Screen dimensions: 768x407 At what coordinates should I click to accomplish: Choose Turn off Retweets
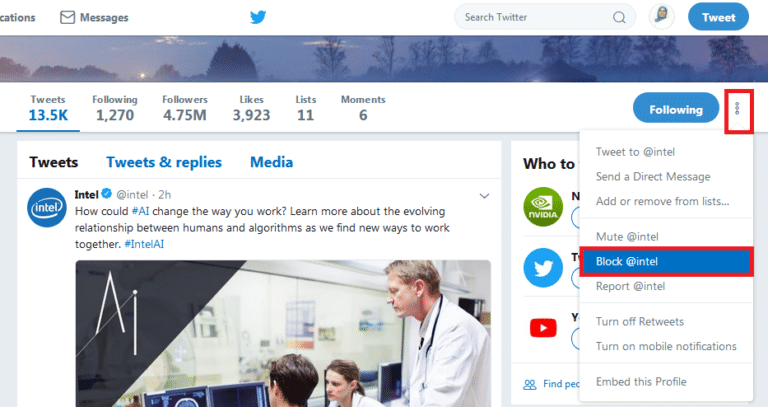coord(666,321)
